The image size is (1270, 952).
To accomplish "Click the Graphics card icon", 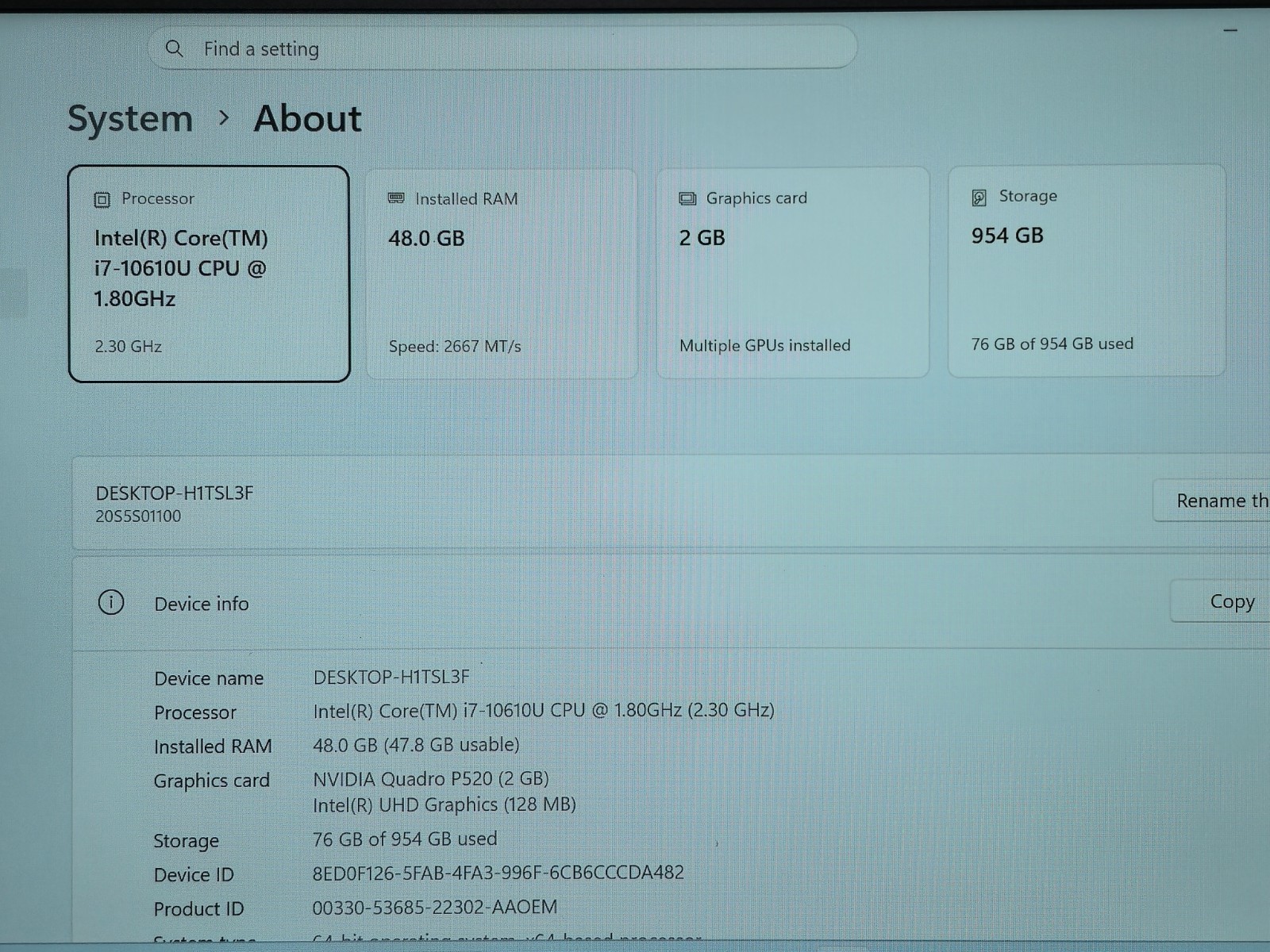I will pos(687,198).
